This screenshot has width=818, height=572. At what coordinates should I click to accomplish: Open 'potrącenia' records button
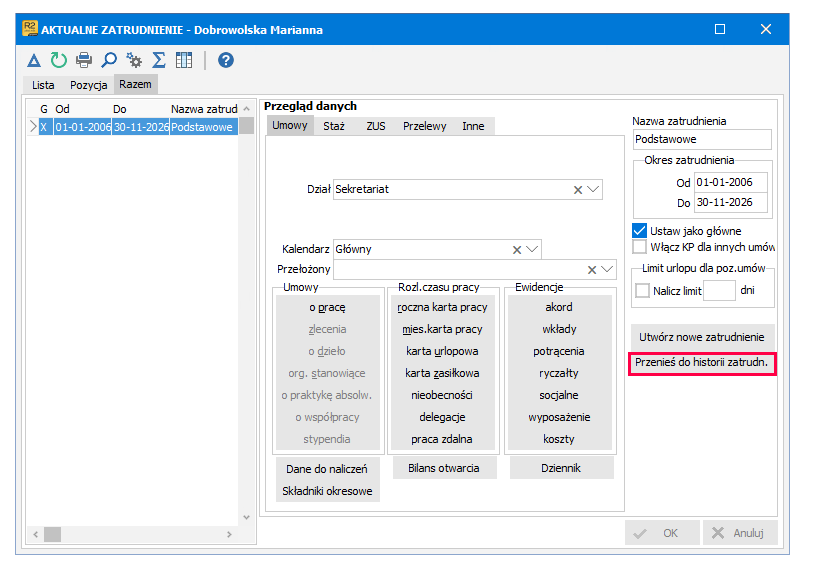tap(559, 351)
